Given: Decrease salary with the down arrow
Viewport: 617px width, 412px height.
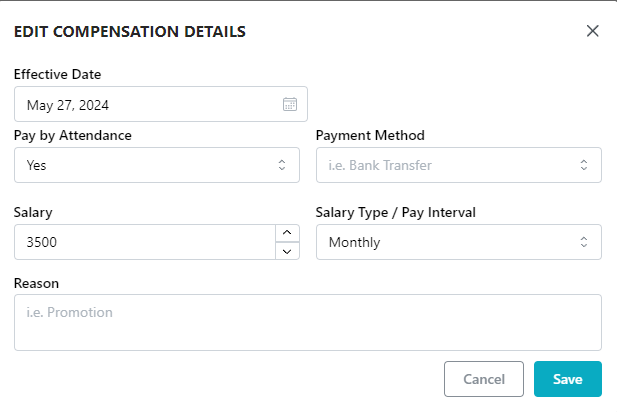Looking at the screenshot, I should [x=286, y=251].
